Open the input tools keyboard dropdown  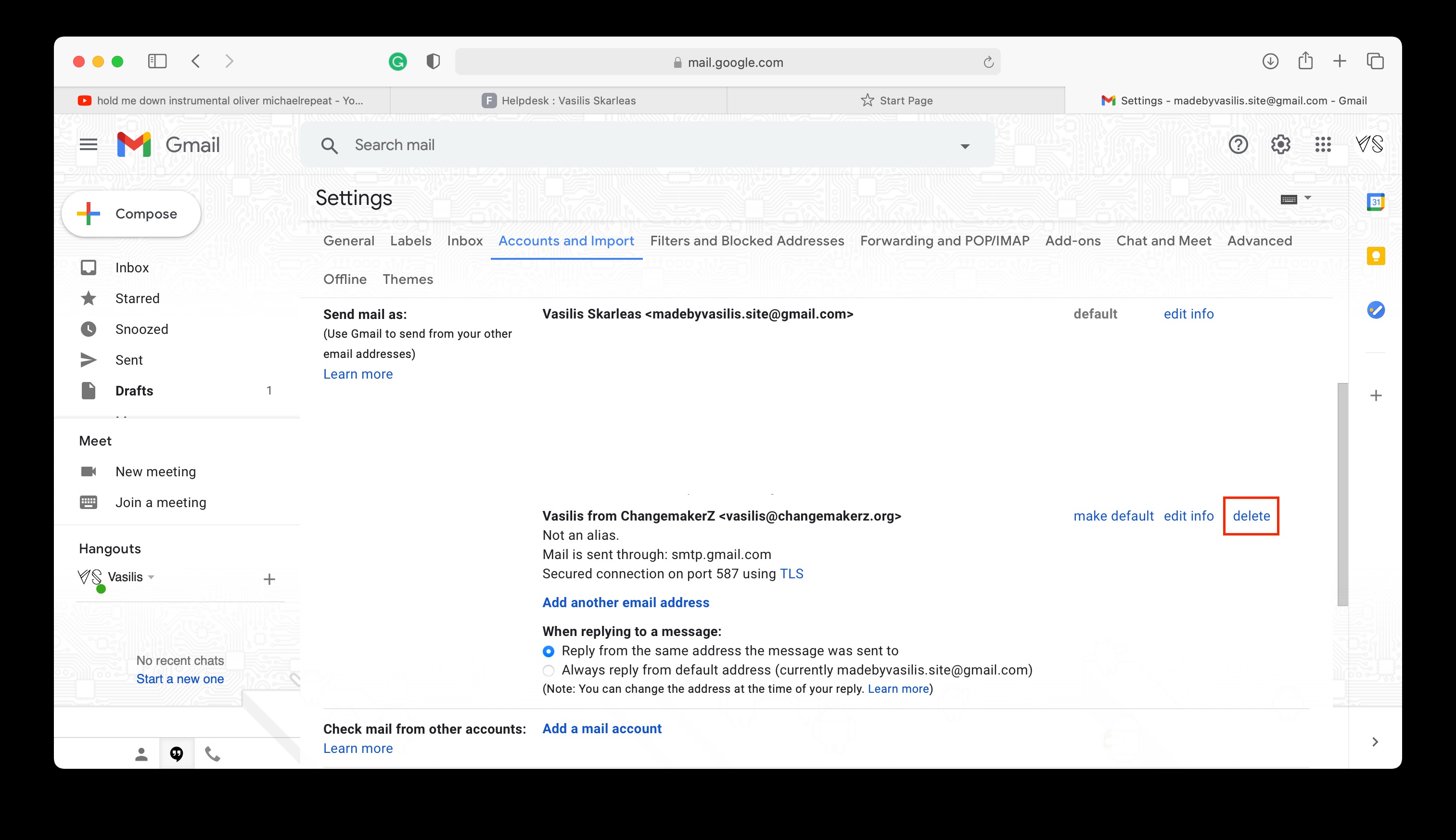[1307, 198]
